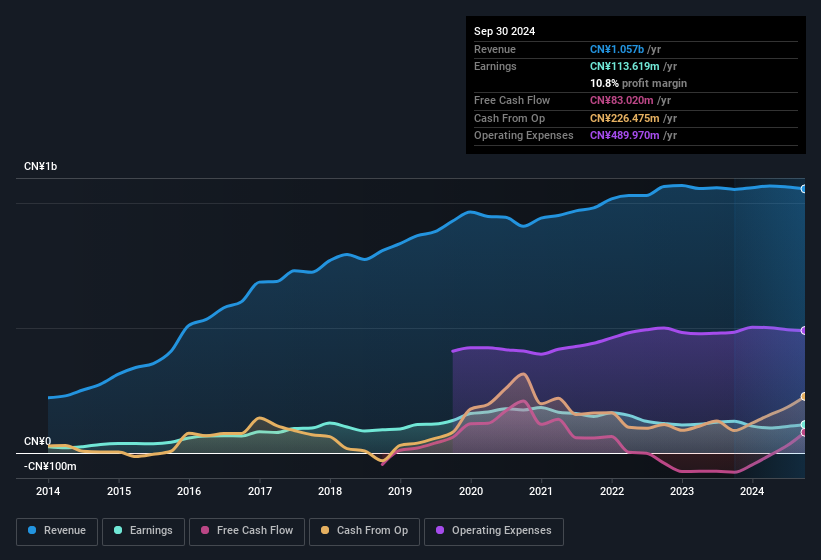Click the Revenue label in tooltip
The width and height of the screenshot is (821, 560).
click(495, 49)
